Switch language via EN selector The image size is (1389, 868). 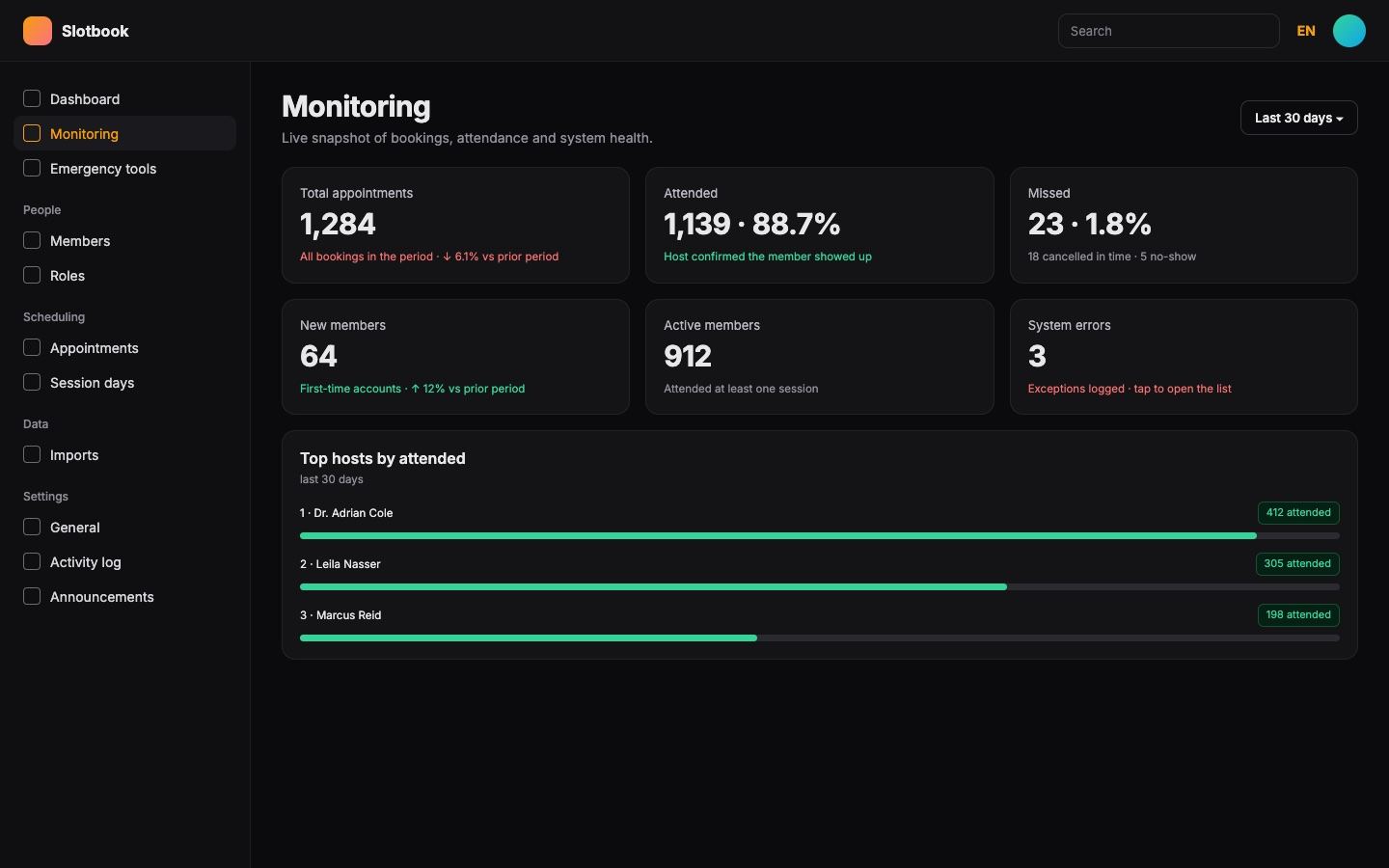[1306, 31]
